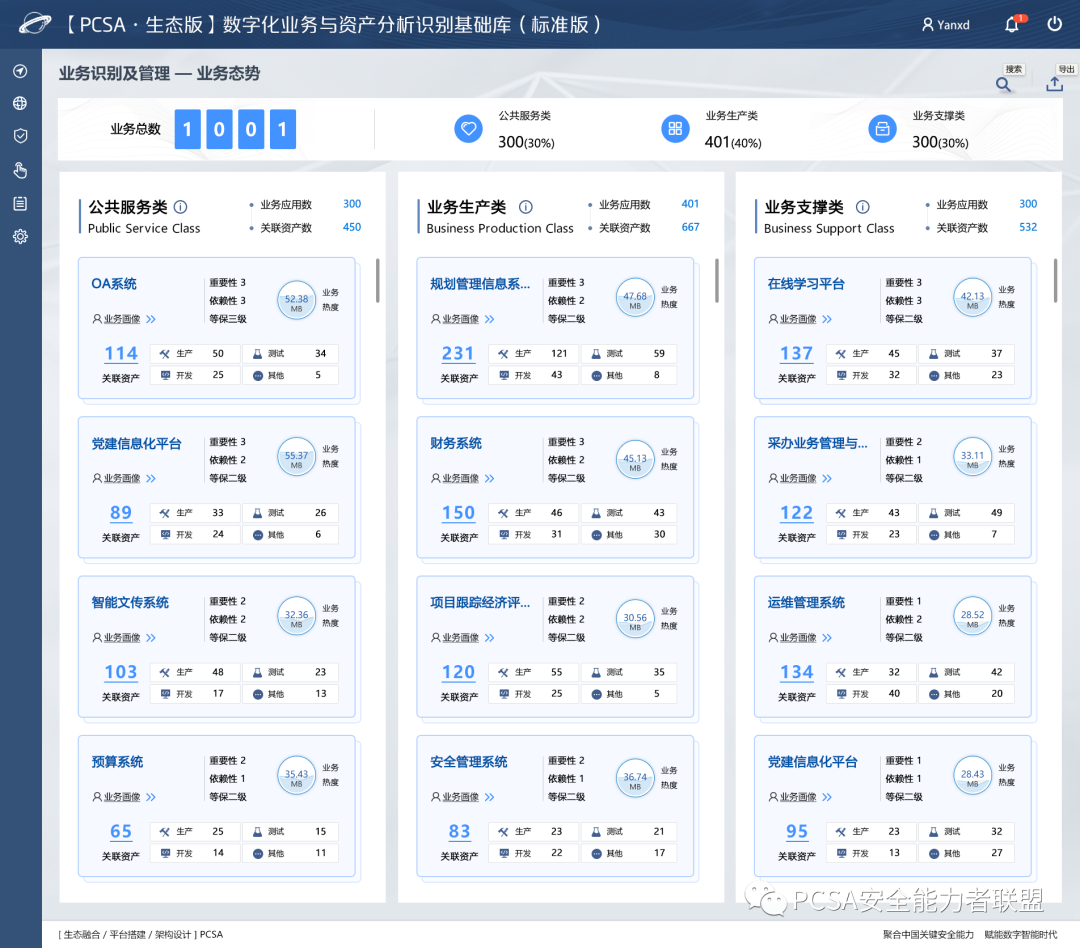This screenshot has height=948, width=1080.
Task: Open the globe icon in sidebar
Action: [20, 103]
